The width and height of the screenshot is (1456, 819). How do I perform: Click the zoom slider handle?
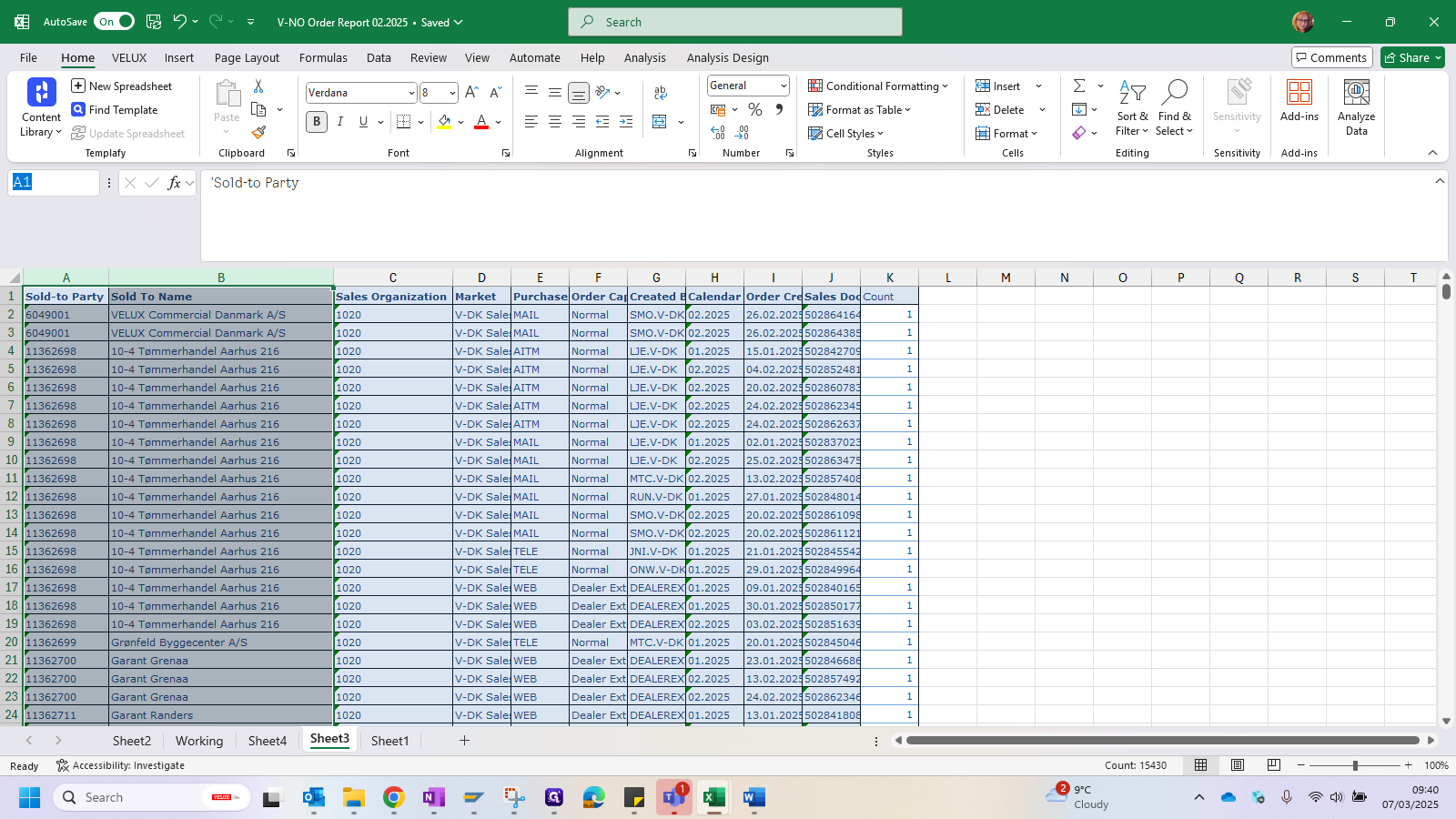coord(1355,765)
